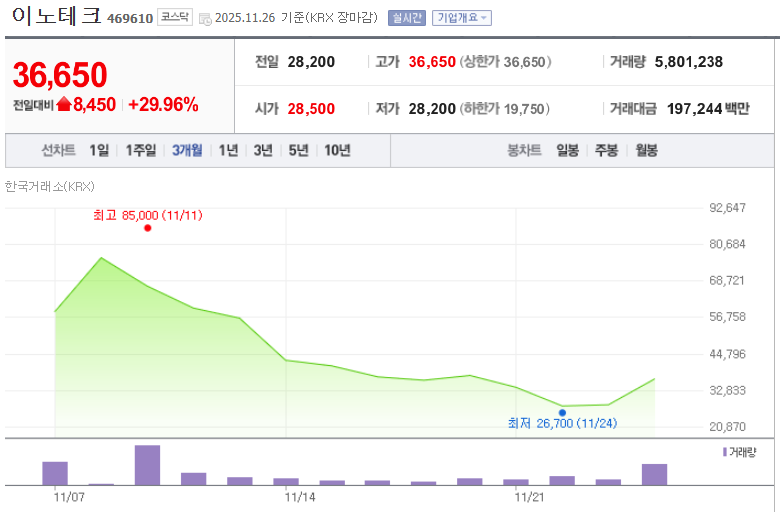Click the red up-arrow change icon

pos(64,104)
